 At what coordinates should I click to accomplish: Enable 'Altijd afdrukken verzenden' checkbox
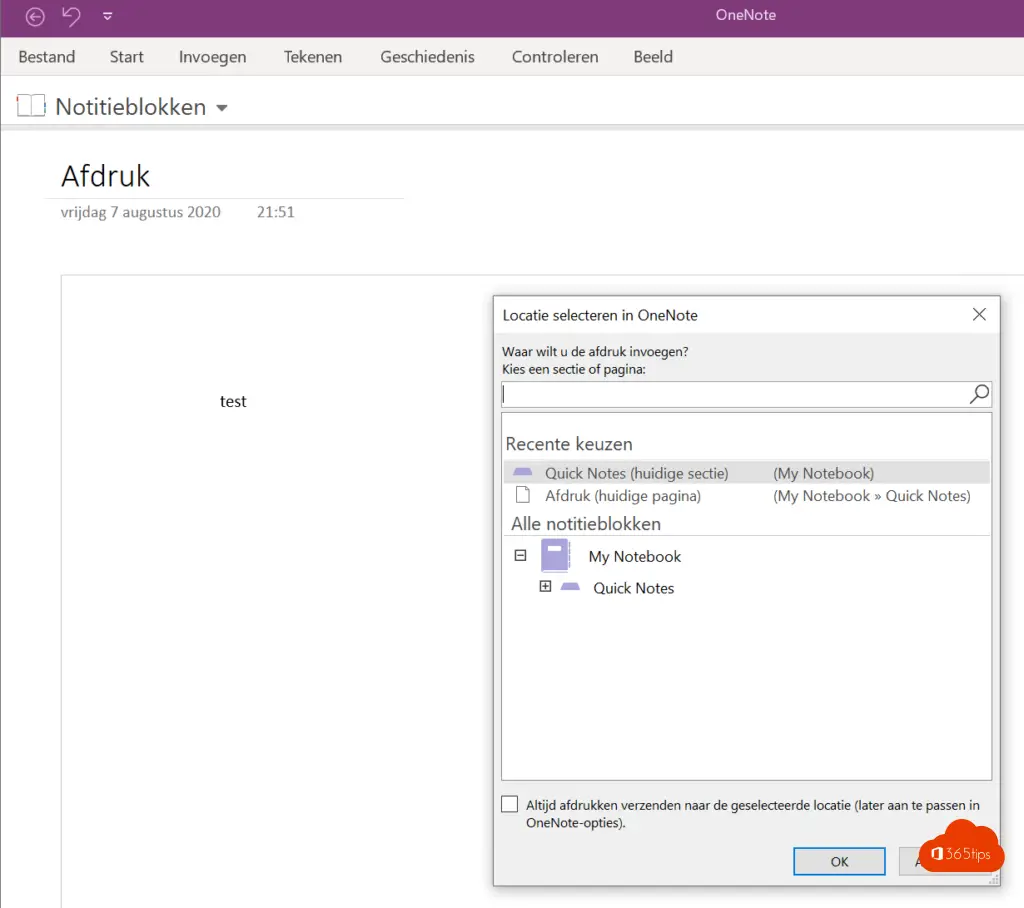(x=510, y=805)
